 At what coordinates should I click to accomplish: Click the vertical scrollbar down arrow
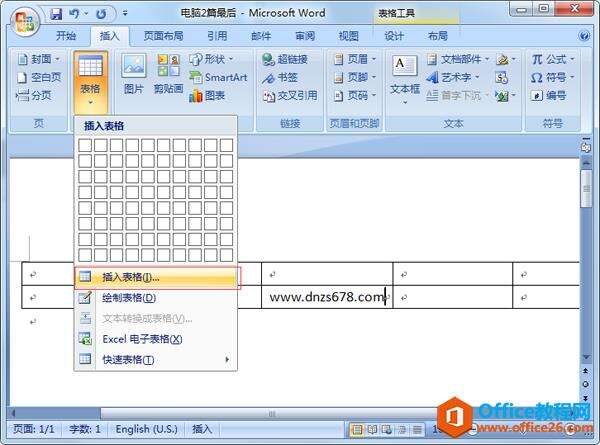coord(586,357)
